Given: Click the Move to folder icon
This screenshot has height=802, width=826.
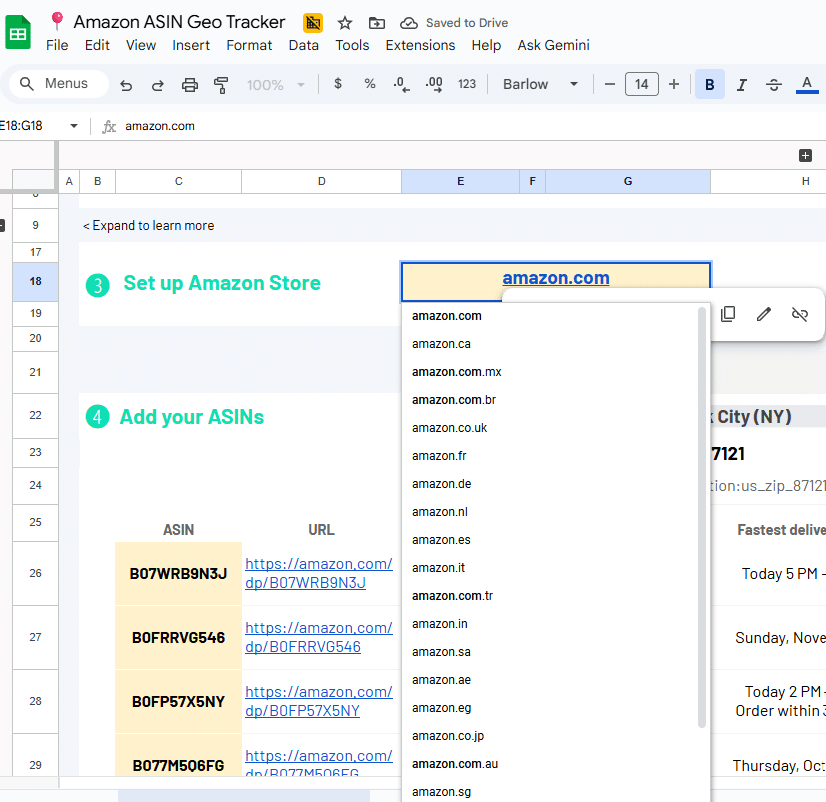Looking at the screenshot, I should click(x=376, y=23).
